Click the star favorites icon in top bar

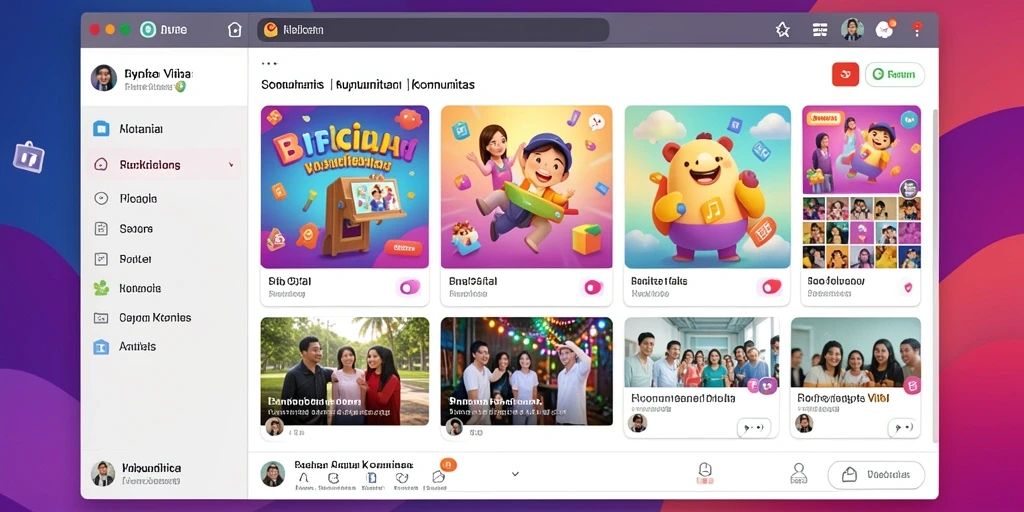(782, 29)
